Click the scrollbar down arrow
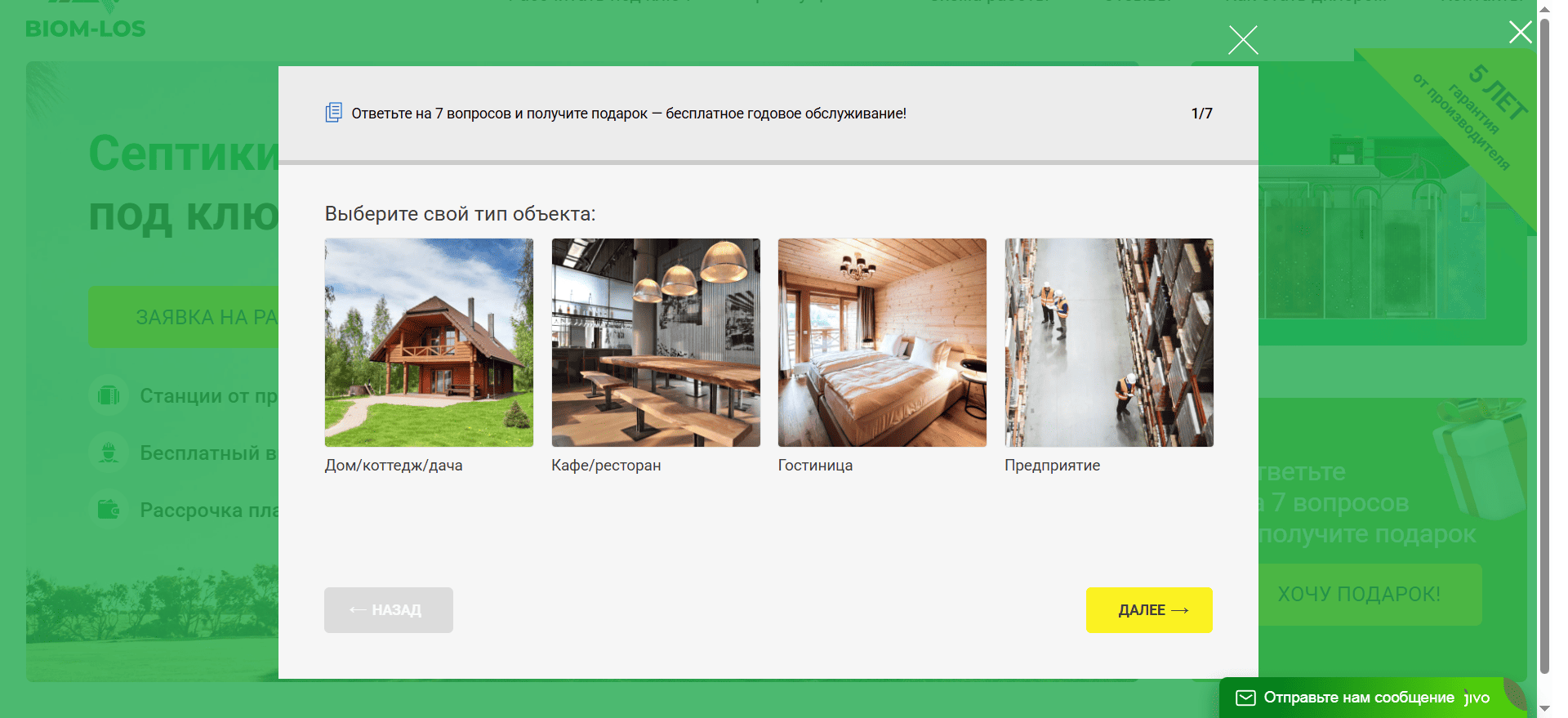Image resolution: width=1568 pixels, height=718 pixels. [x=1544, y=708]
